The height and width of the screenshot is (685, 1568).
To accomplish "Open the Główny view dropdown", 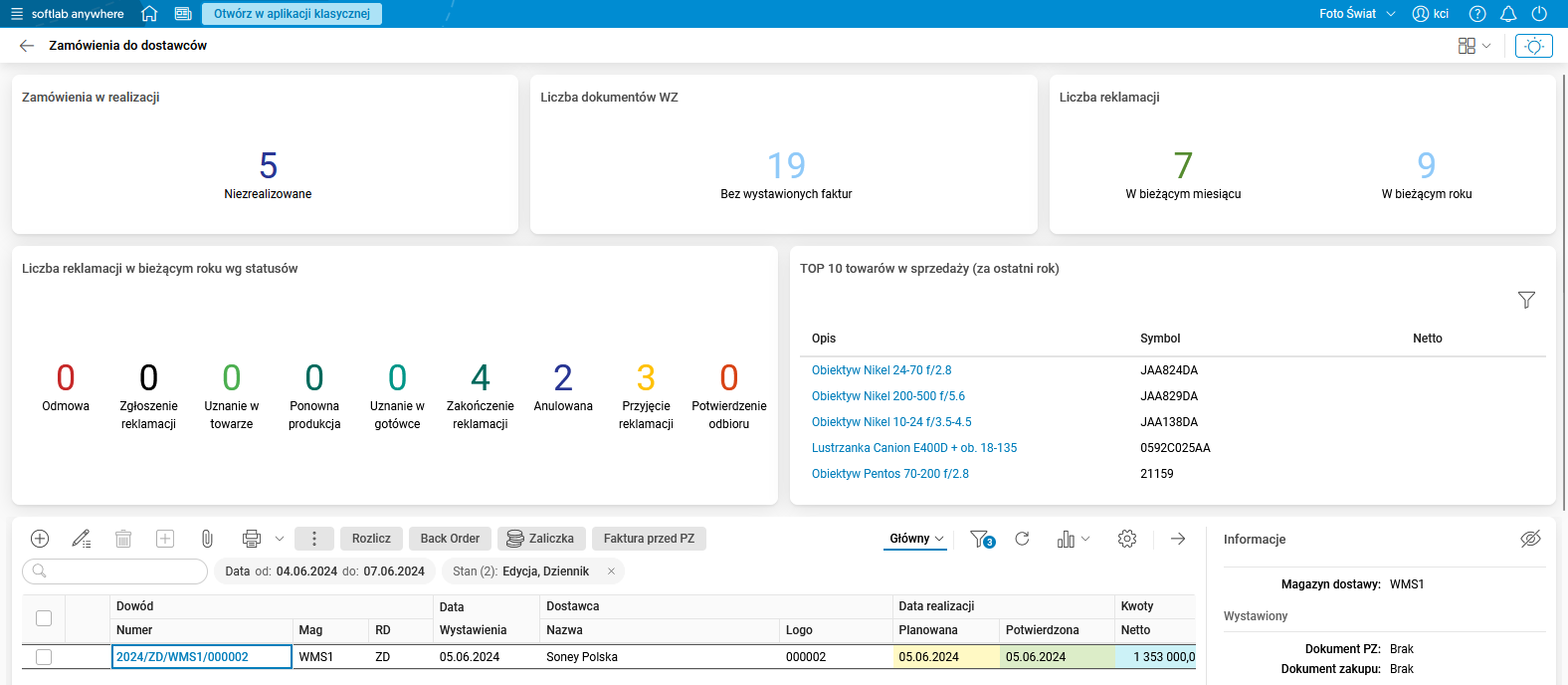I will 916,539.
